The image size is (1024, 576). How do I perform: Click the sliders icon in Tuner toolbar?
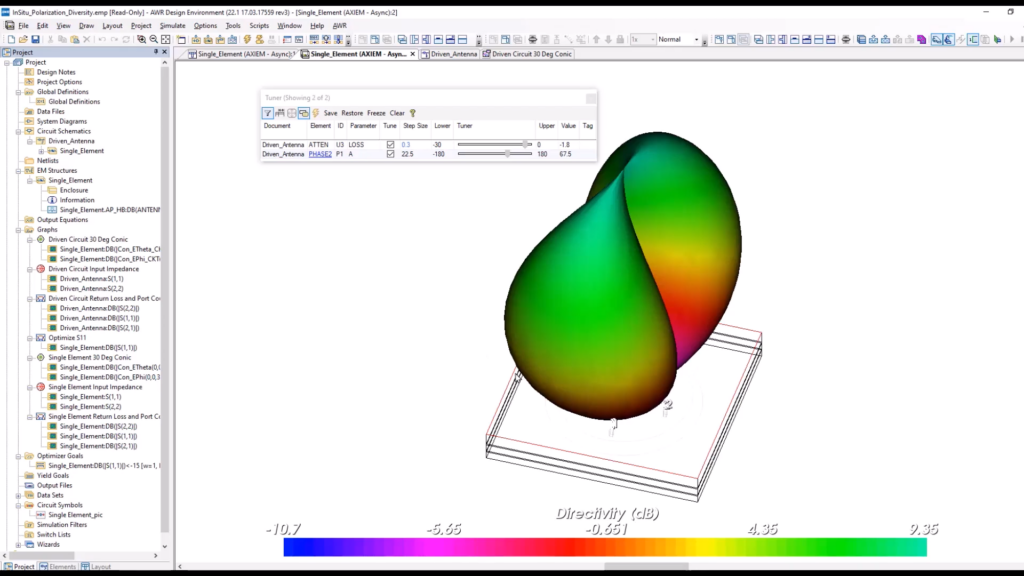point(280,113)
